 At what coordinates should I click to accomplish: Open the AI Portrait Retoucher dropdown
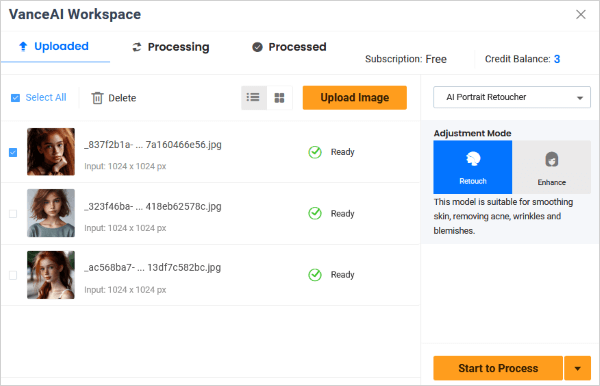[x=512, y=97]
